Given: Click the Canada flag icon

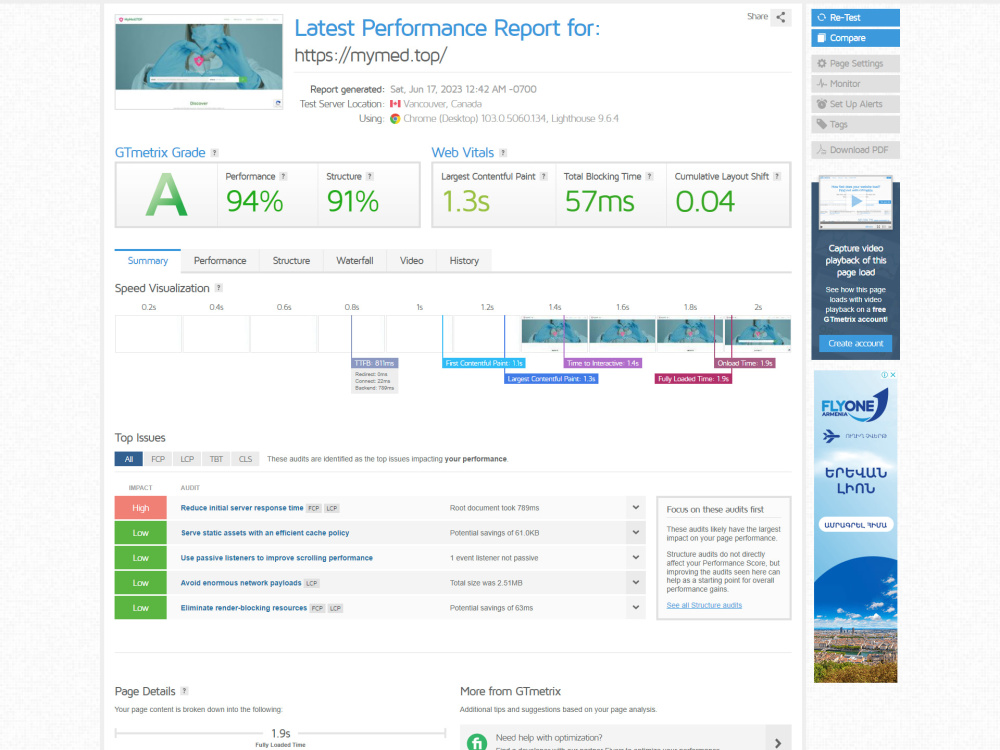Looking at the screenshot, I should click(x=395, y=104).
